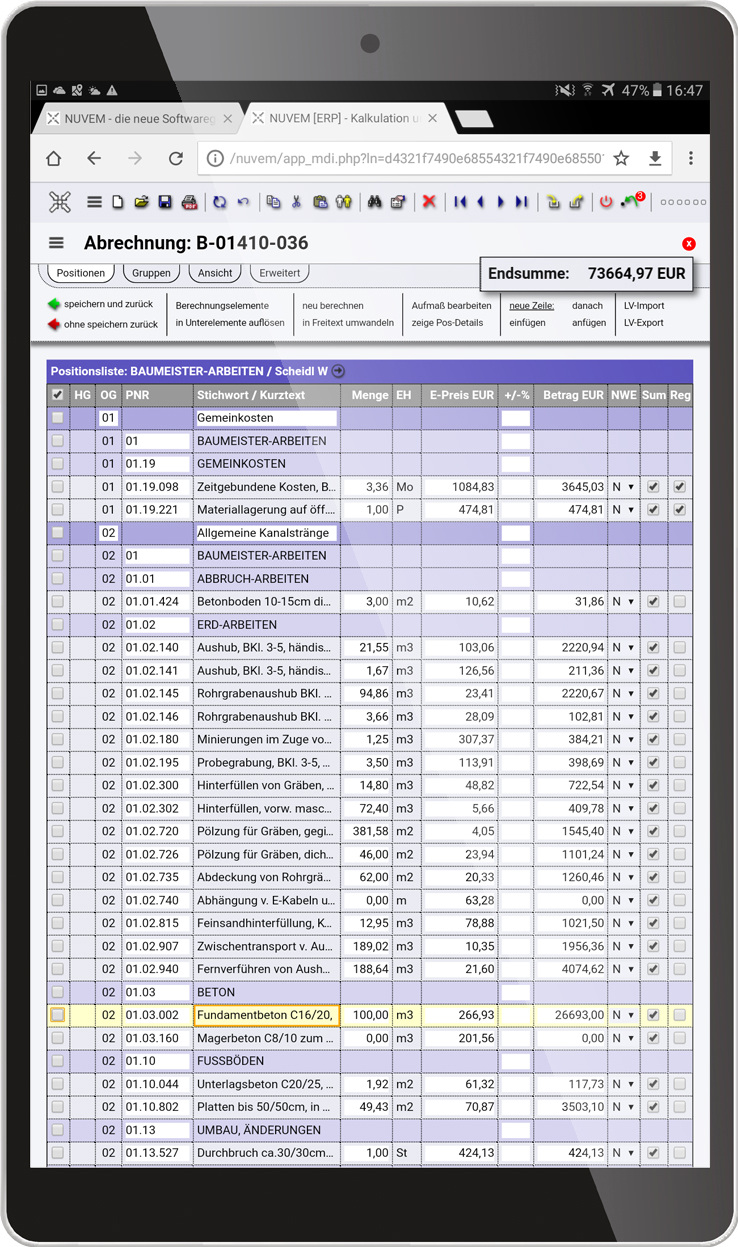
Task: Open hamburger menu beside Abrechnung title
Action: pos(56,243)
